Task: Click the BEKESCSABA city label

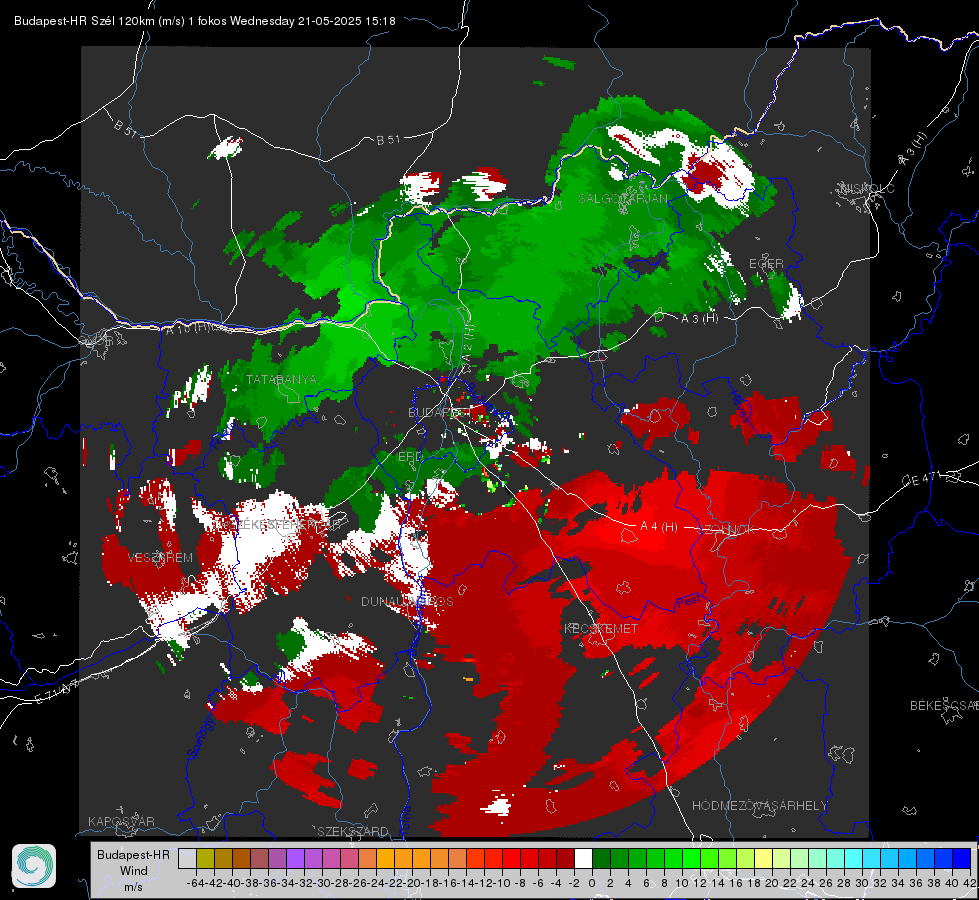Action: pyautogui.click(x=944, y=706)
